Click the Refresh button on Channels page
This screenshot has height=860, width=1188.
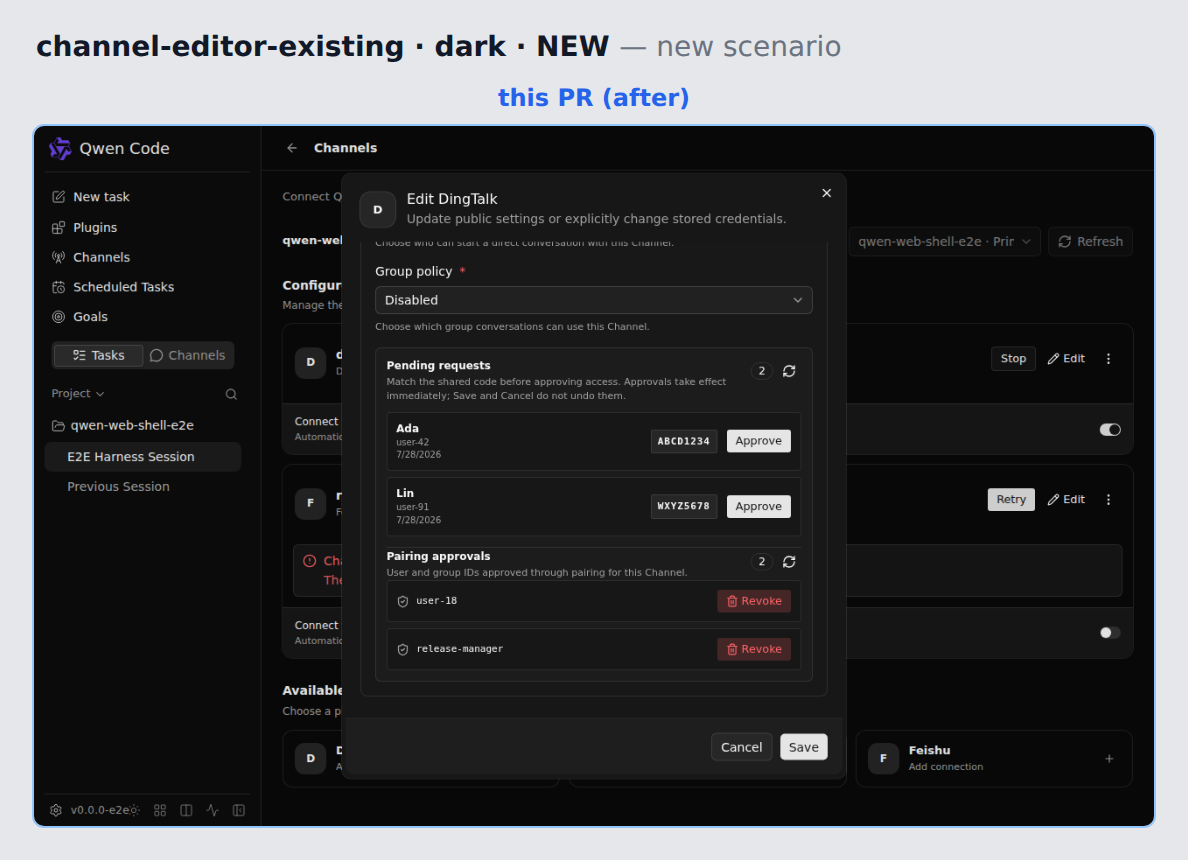tap(1090, 242)
